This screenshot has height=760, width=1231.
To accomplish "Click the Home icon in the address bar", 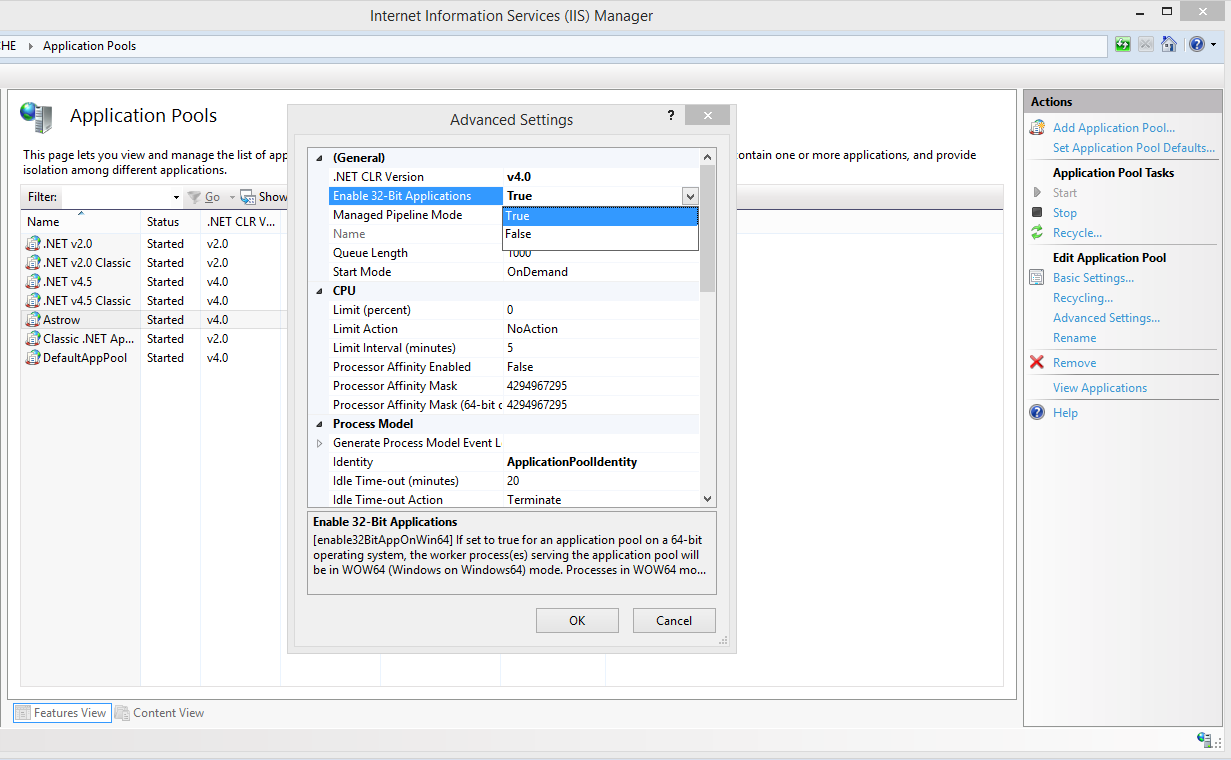I will coord(1168,45).
